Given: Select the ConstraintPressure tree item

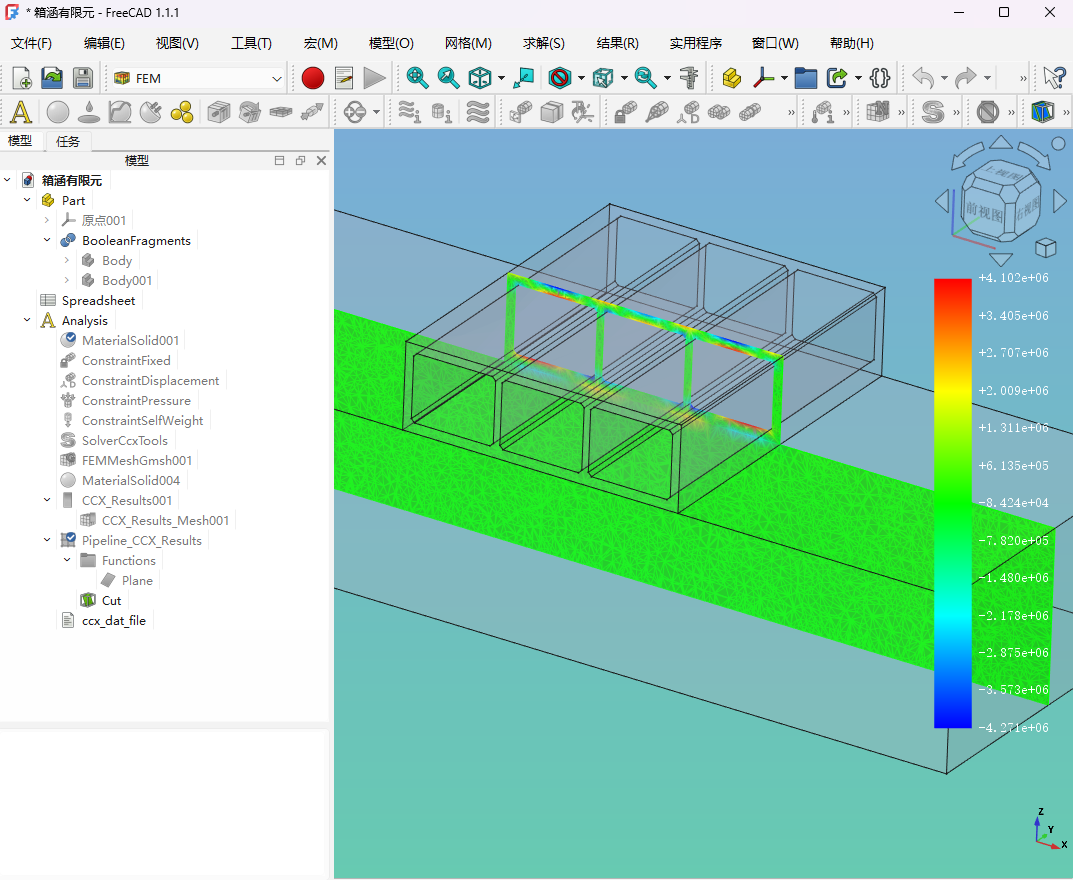Looking at the screenshot, I should click(136, 400).
